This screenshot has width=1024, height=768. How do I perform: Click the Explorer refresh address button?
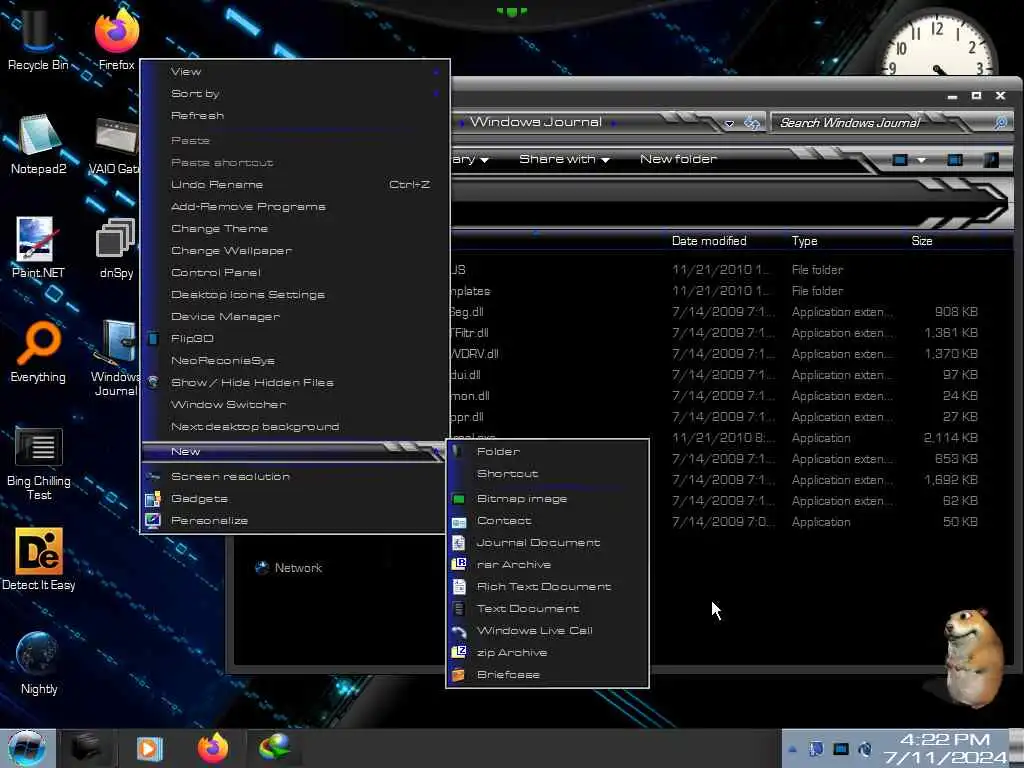click(752, 123)
